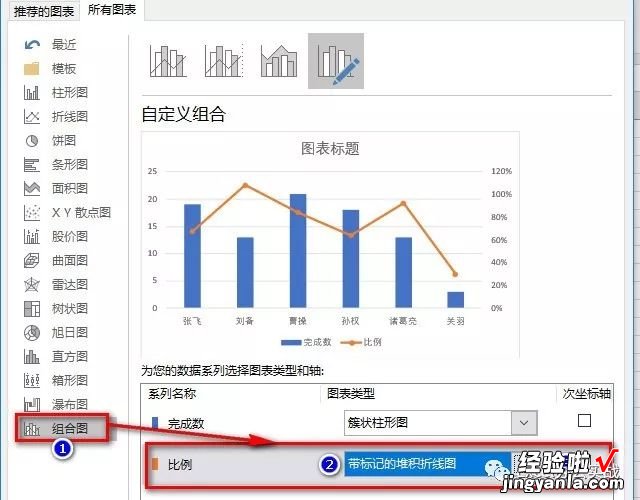Enable secondary axis for 完成数 series
Screen dimensions: 640x500
click(x=584, y=420)
